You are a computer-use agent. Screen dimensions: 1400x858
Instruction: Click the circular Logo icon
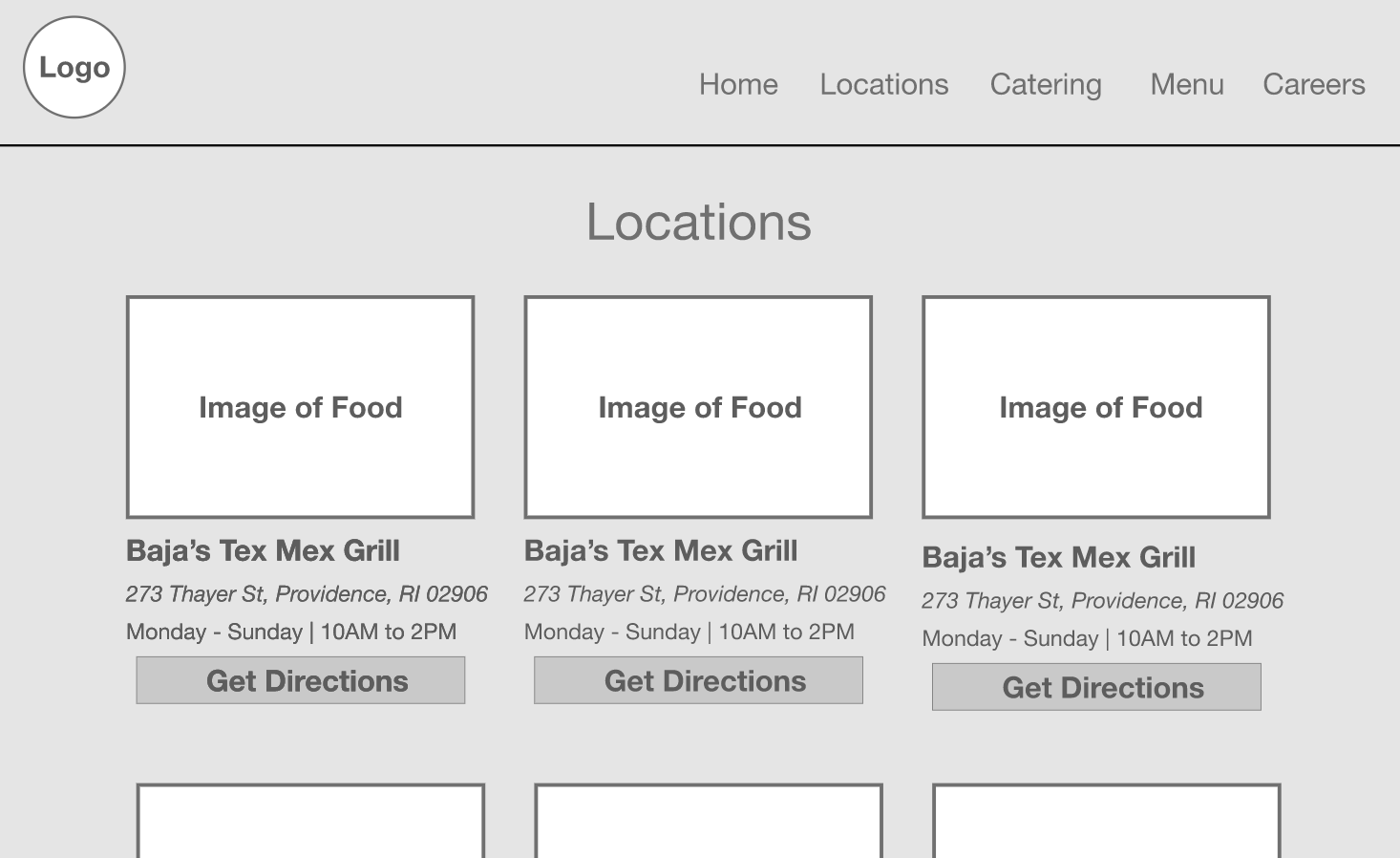[74, 68]
